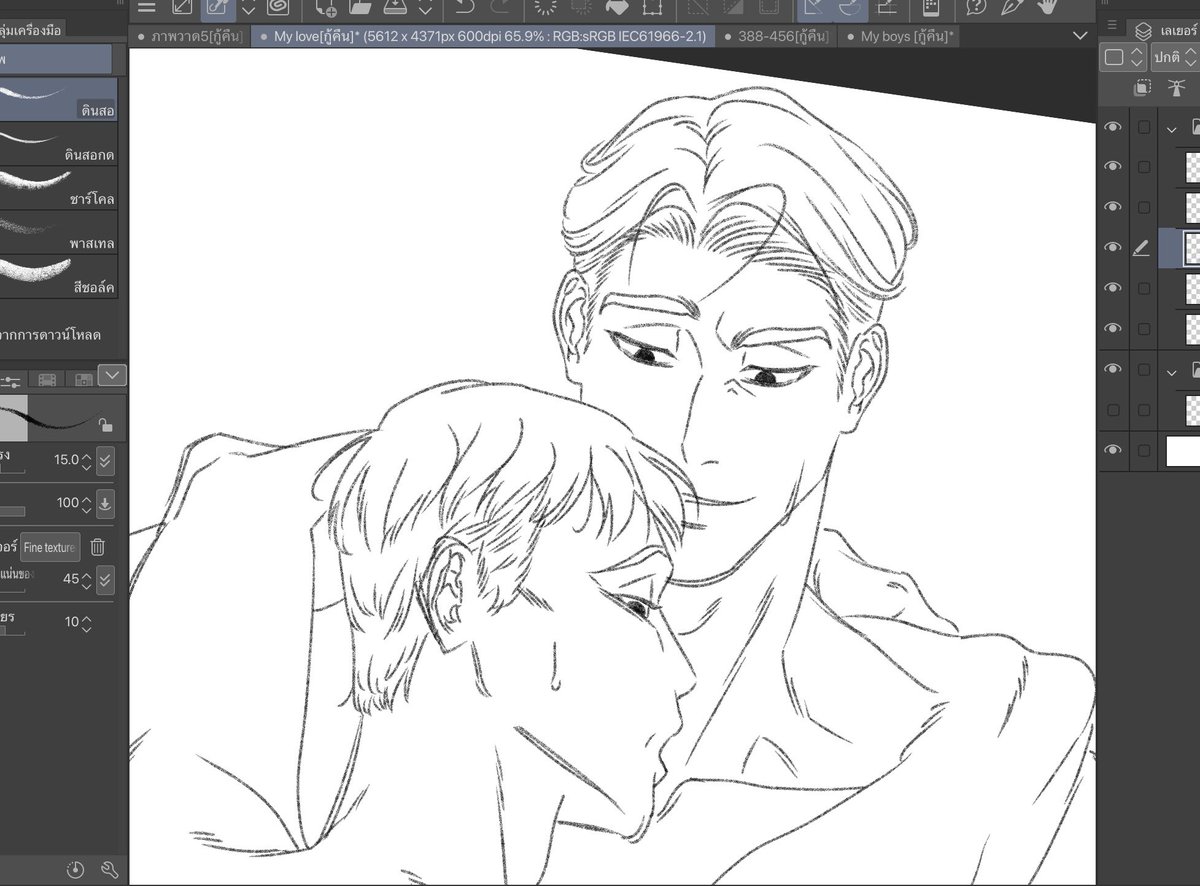Redo the undone action

click(x=501, y=6)
